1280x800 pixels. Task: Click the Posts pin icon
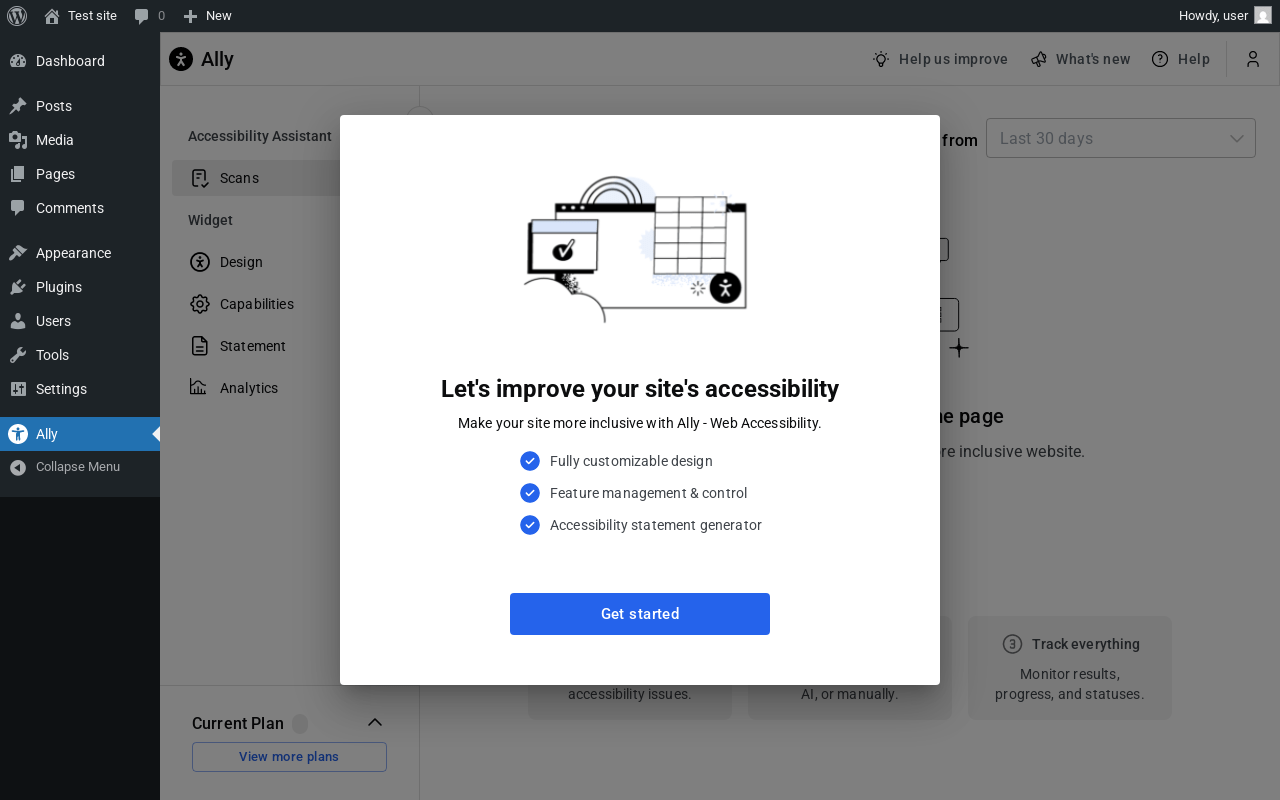pyautogui.click(x=18, y=106)
